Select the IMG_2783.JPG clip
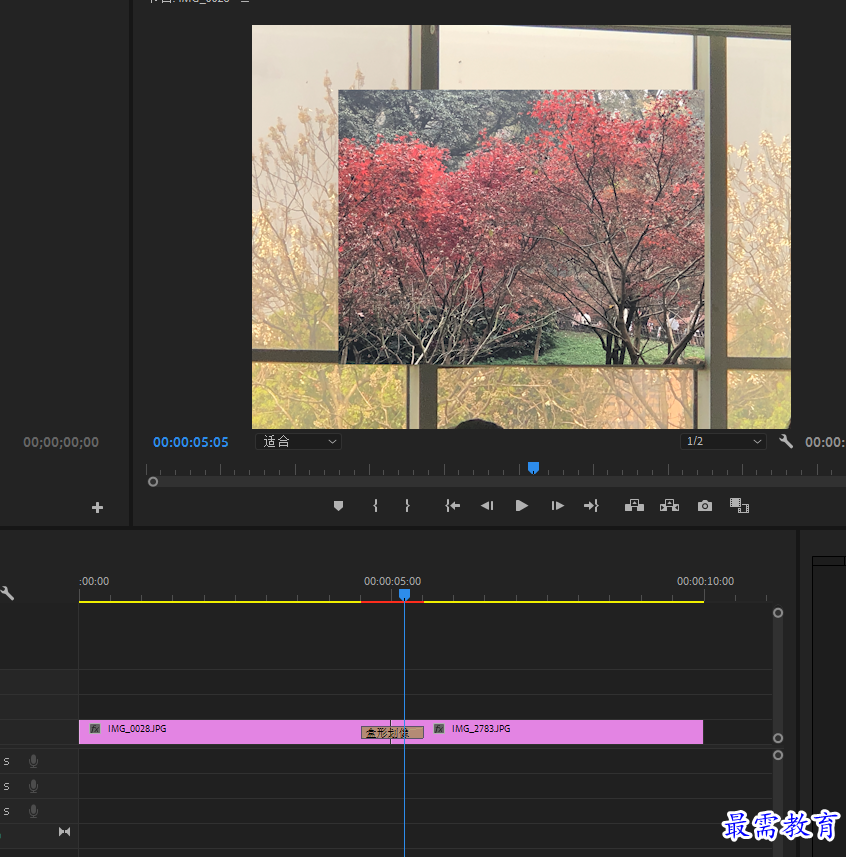 pyautogui.click(x=563, y=732)
